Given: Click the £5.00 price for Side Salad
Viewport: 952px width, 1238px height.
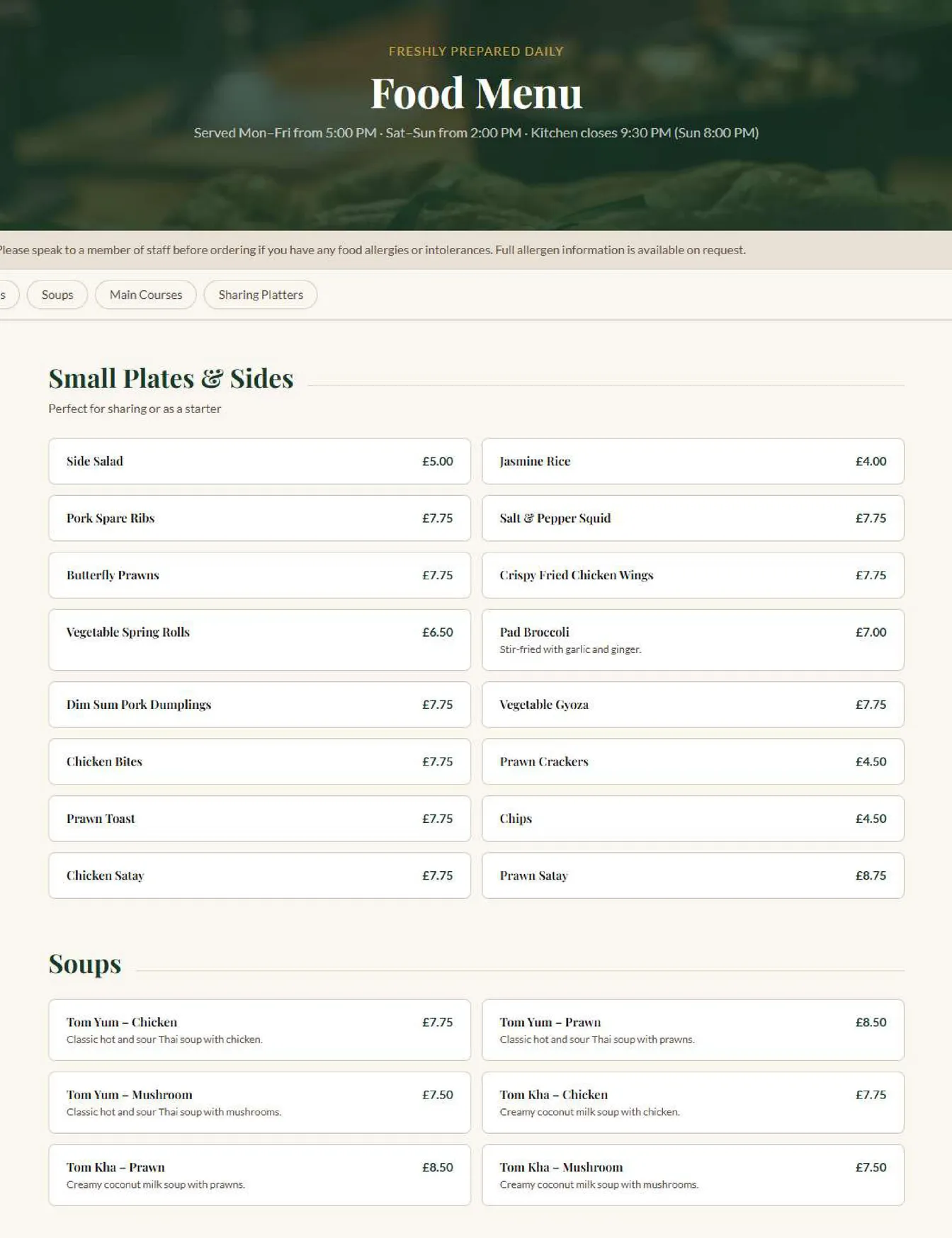Looking at the screenshot, I should point(438,461).
